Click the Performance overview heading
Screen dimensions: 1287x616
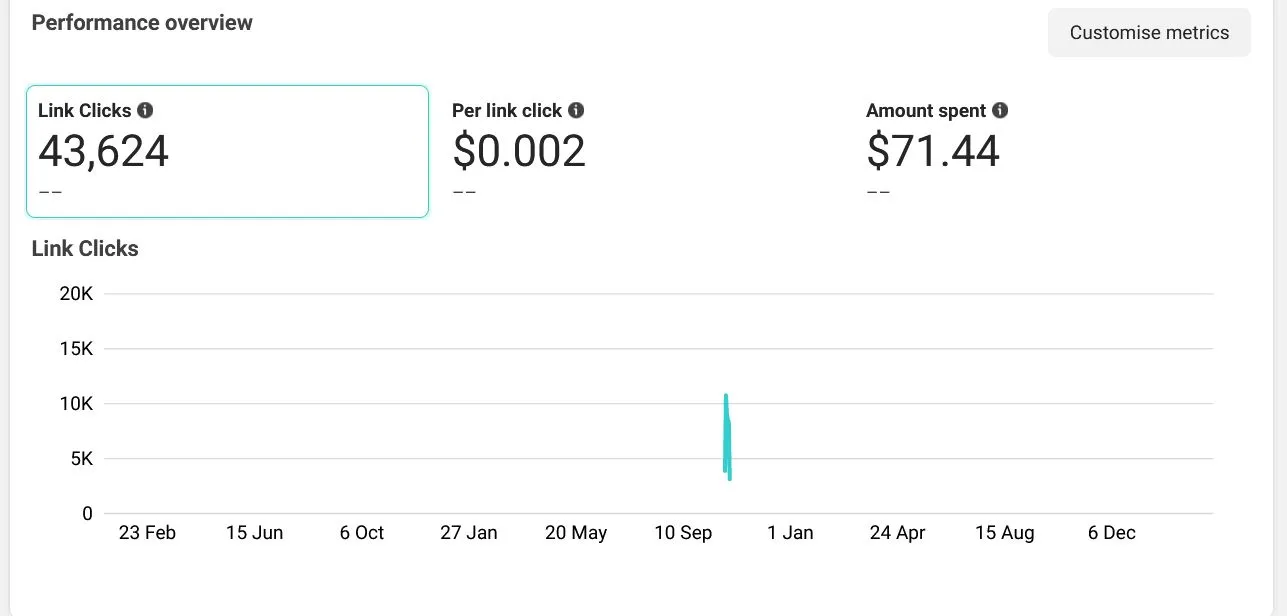(x=142, y=23)
